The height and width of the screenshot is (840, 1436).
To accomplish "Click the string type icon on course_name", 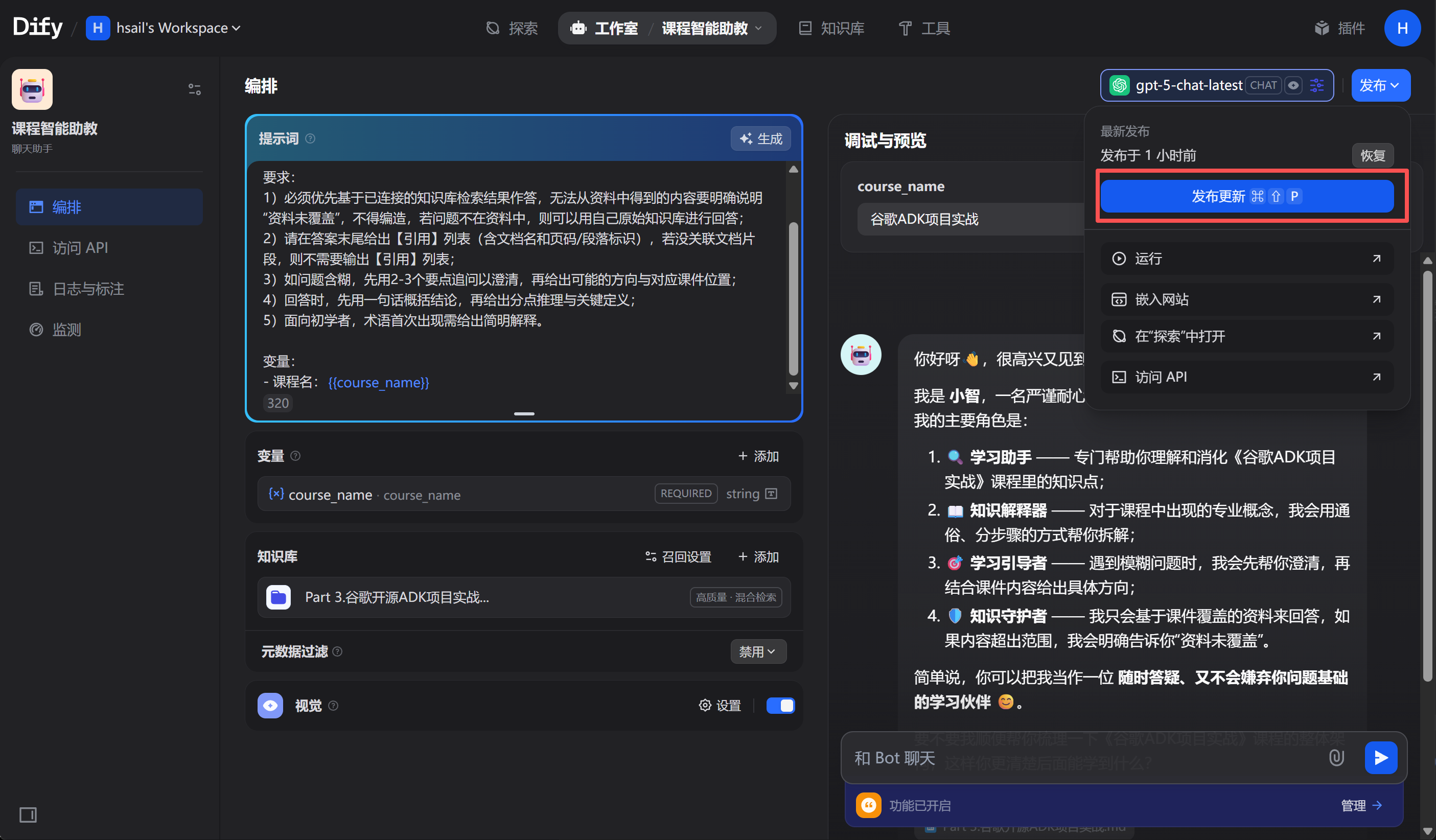I will (x=771, y=494).
